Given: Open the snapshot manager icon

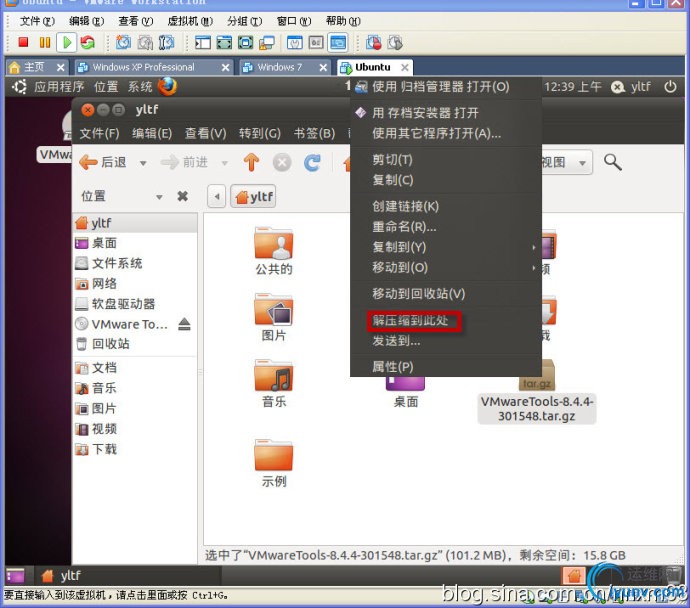Looking at the screenshot, I should pos(166,43).
